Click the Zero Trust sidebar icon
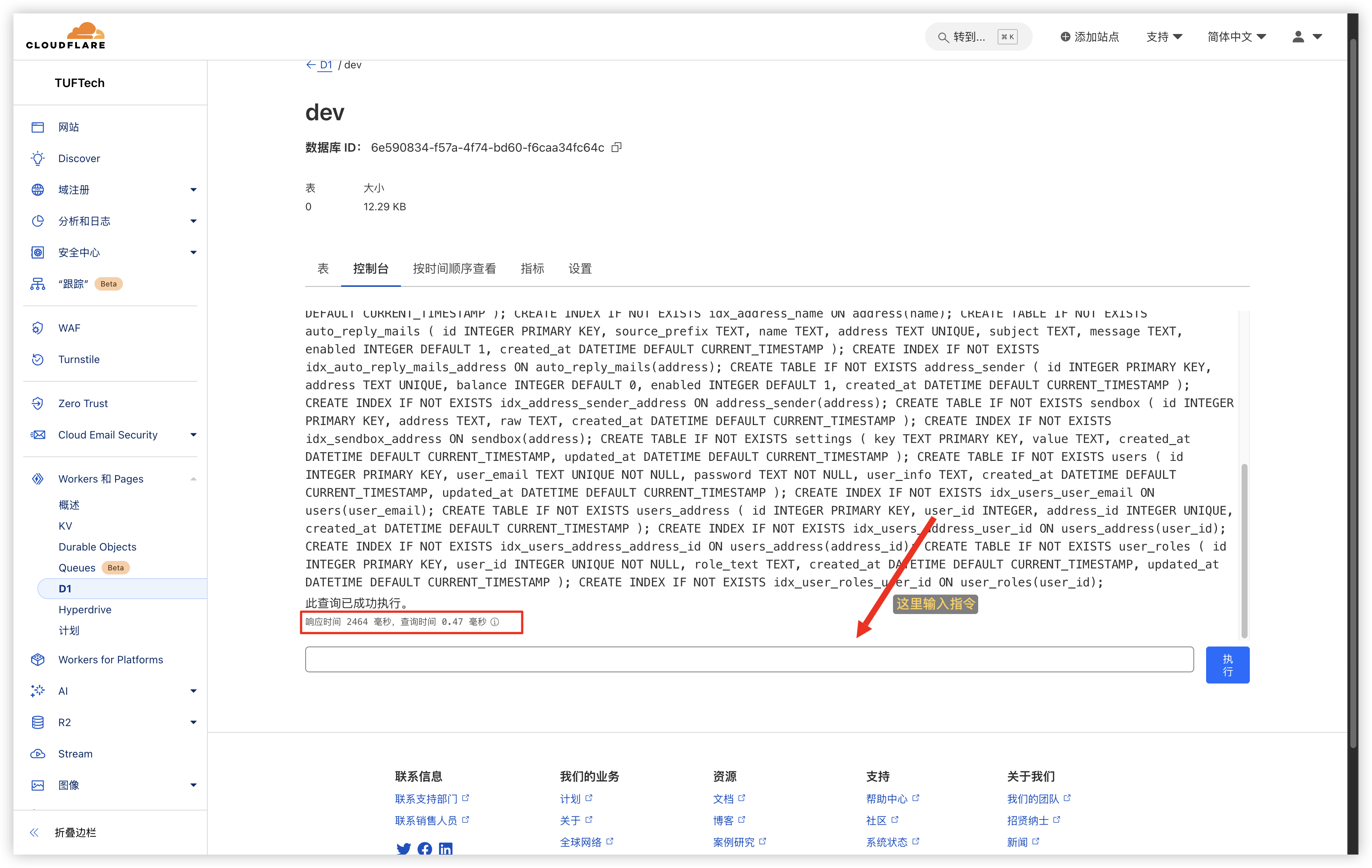This screenshot has width=1372, height=868. pyautogui.click(x=38, y=403)
